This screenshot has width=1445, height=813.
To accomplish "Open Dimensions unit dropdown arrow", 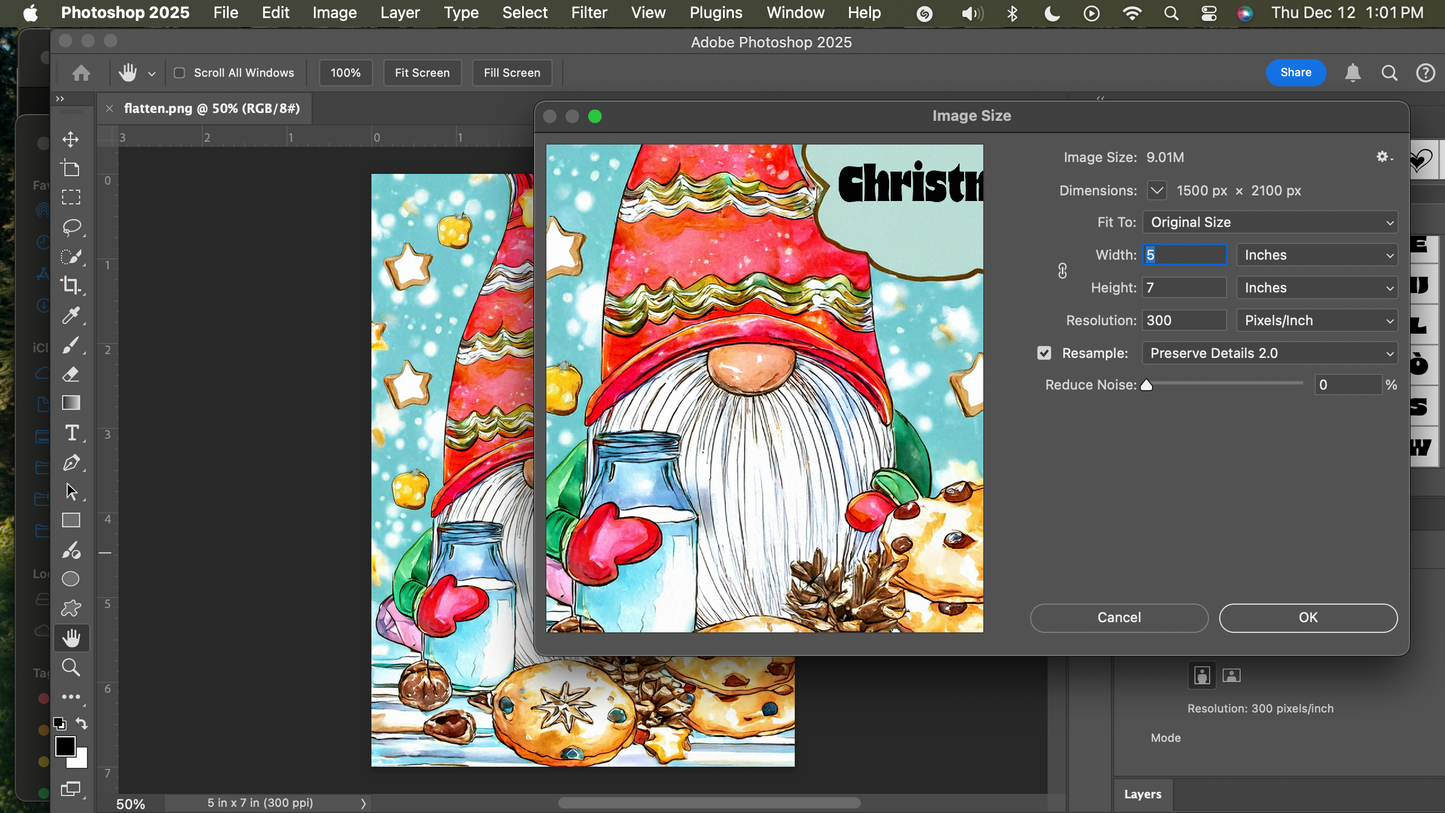I will (1157, 190).
